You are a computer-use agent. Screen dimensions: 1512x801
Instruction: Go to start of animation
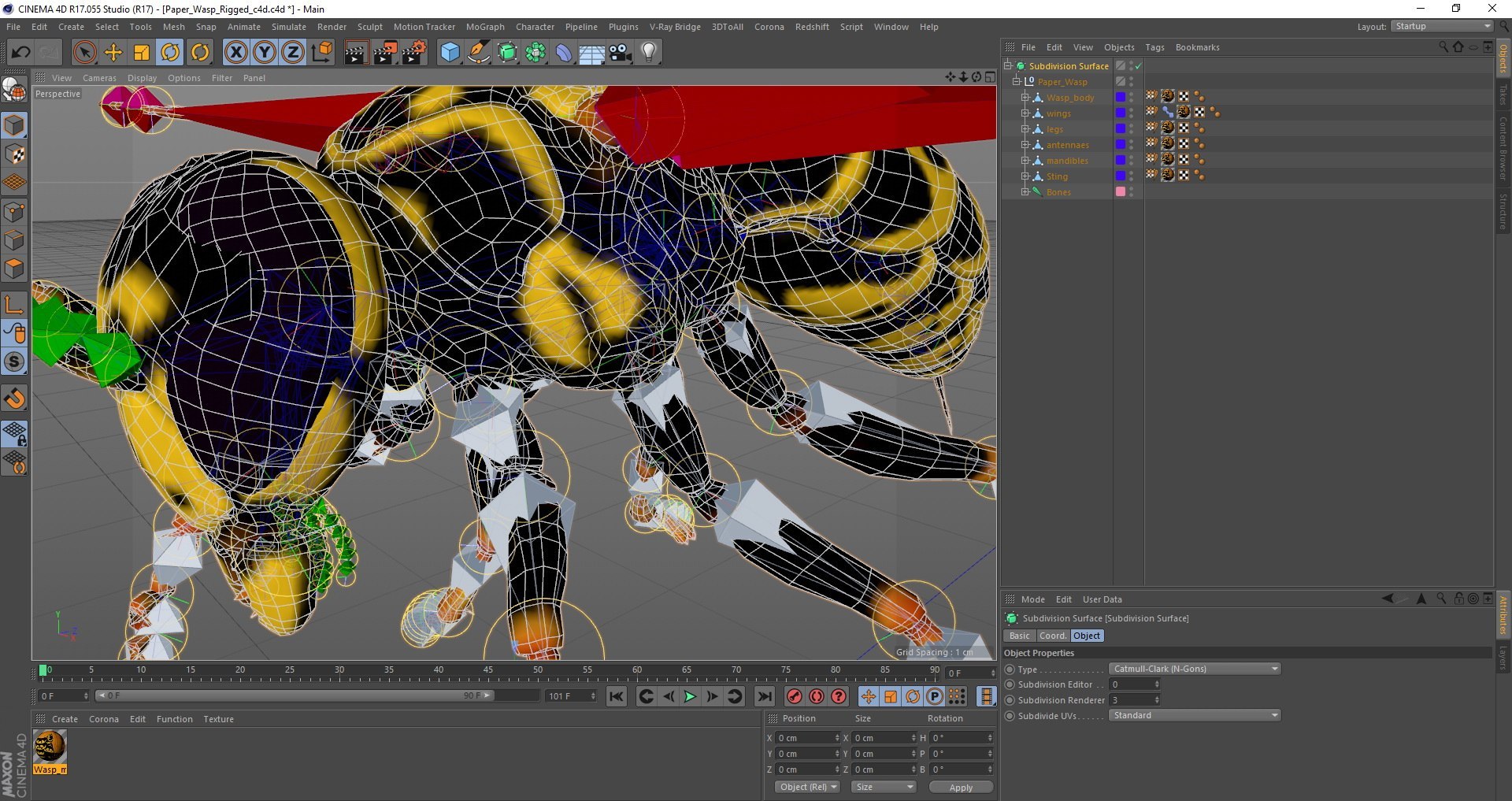[x=617, y=696]
